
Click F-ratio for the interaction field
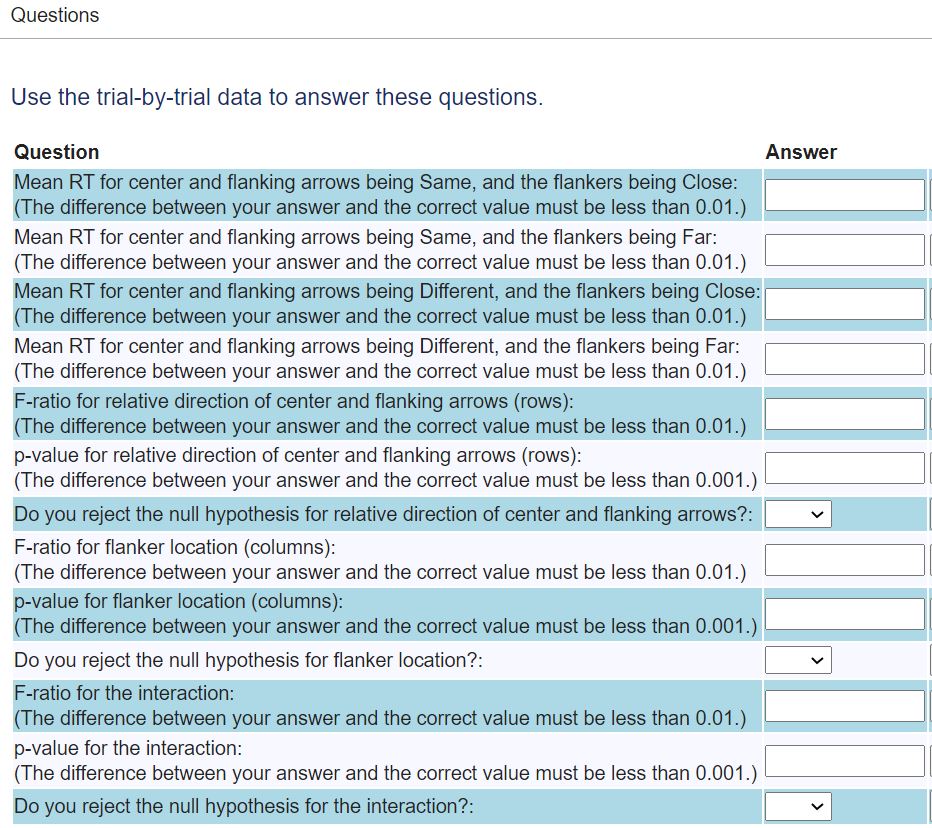pos(845,706)
